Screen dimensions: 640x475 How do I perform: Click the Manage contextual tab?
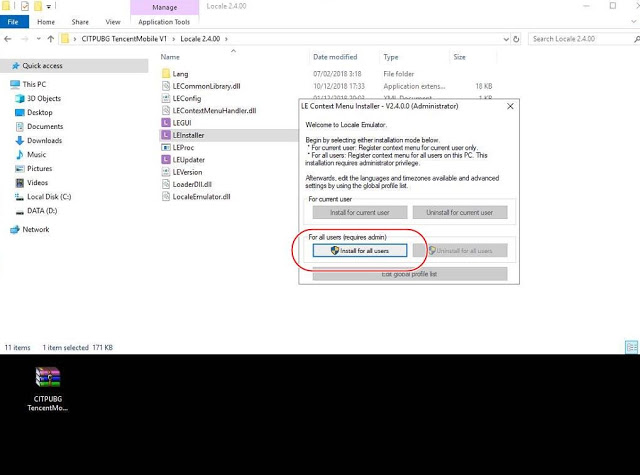(164, 7)
